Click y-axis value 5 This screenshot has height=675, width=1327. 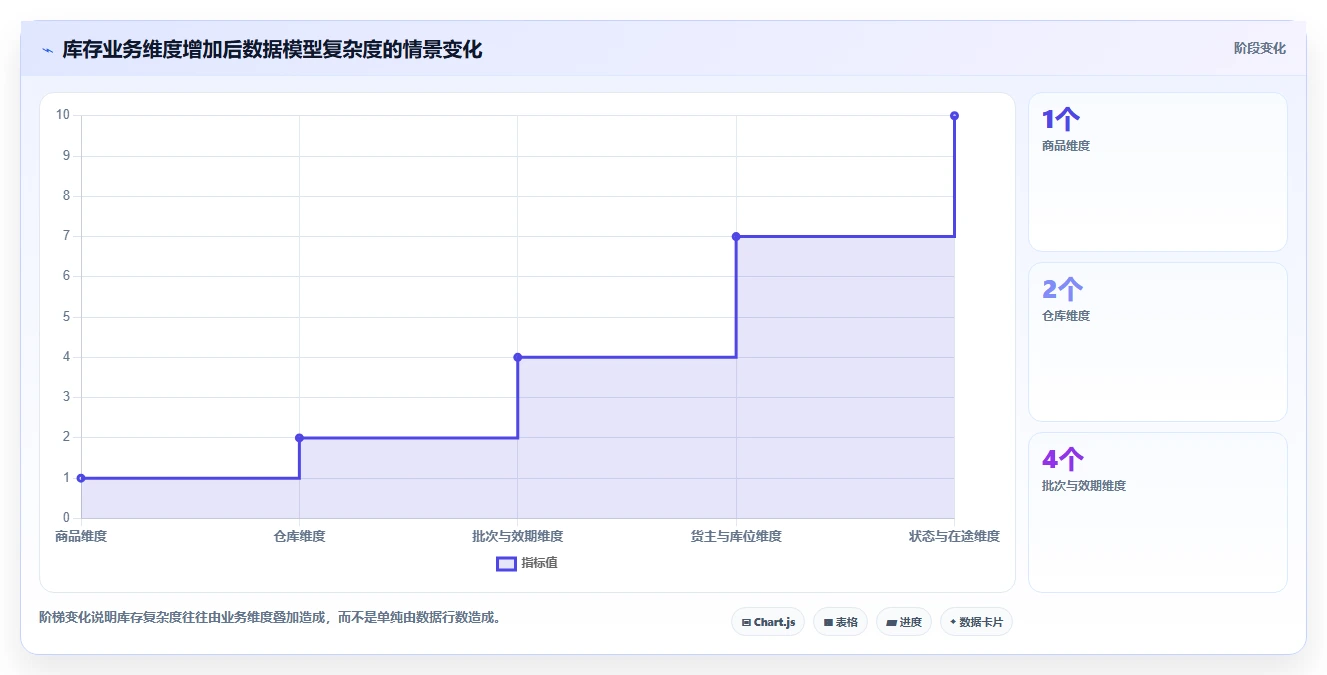(66, 317)
